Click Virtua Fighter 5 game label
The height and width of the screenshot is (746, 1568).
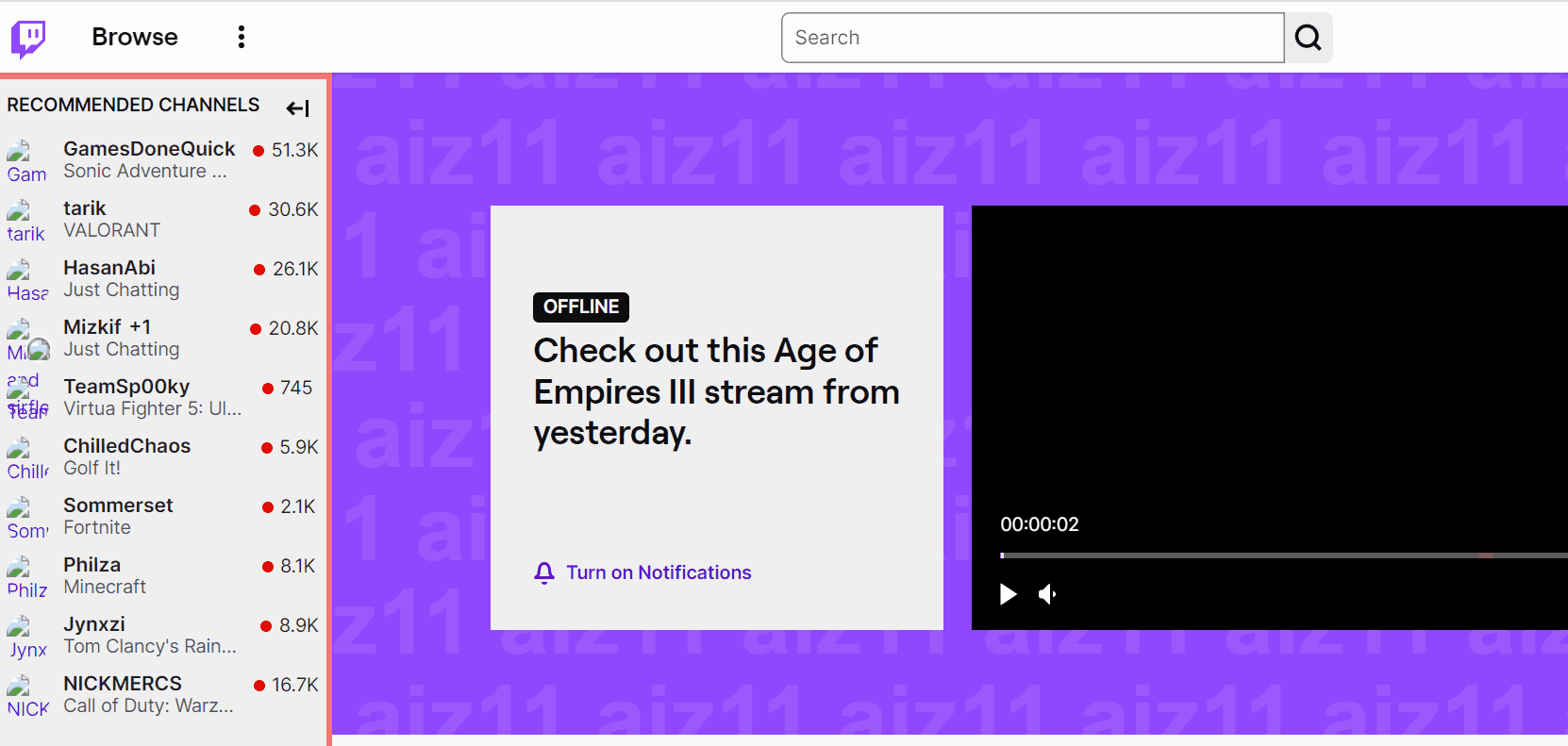152,409
